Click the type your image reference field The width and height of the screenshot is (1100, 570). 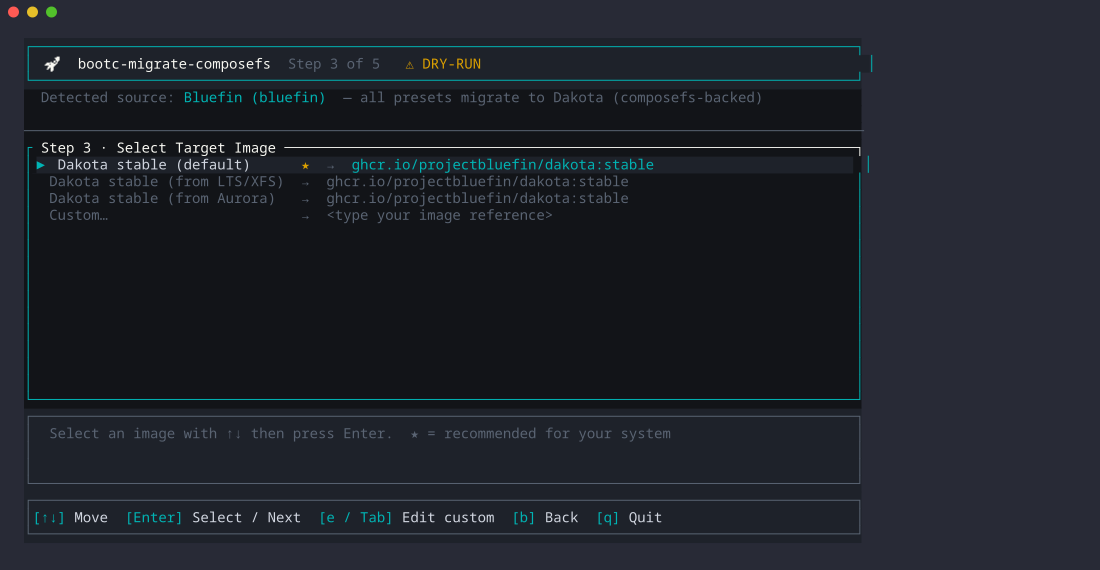[x=439, y=215]
